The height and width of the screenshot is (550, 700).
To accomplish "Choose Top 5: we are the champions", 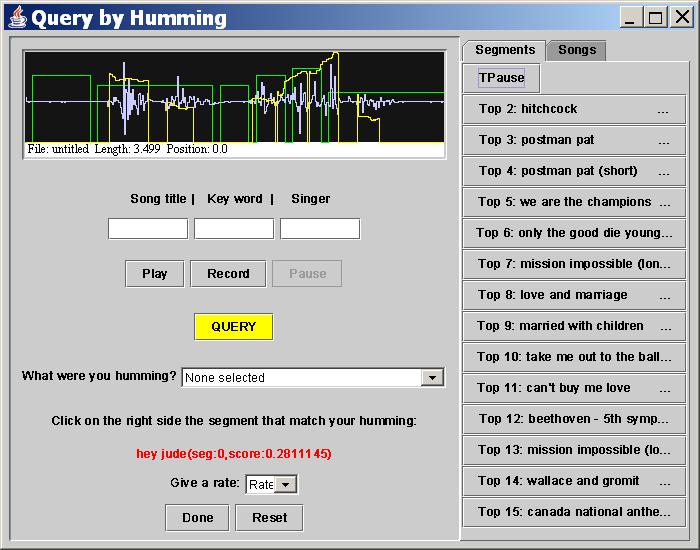I will click(574, 202).
